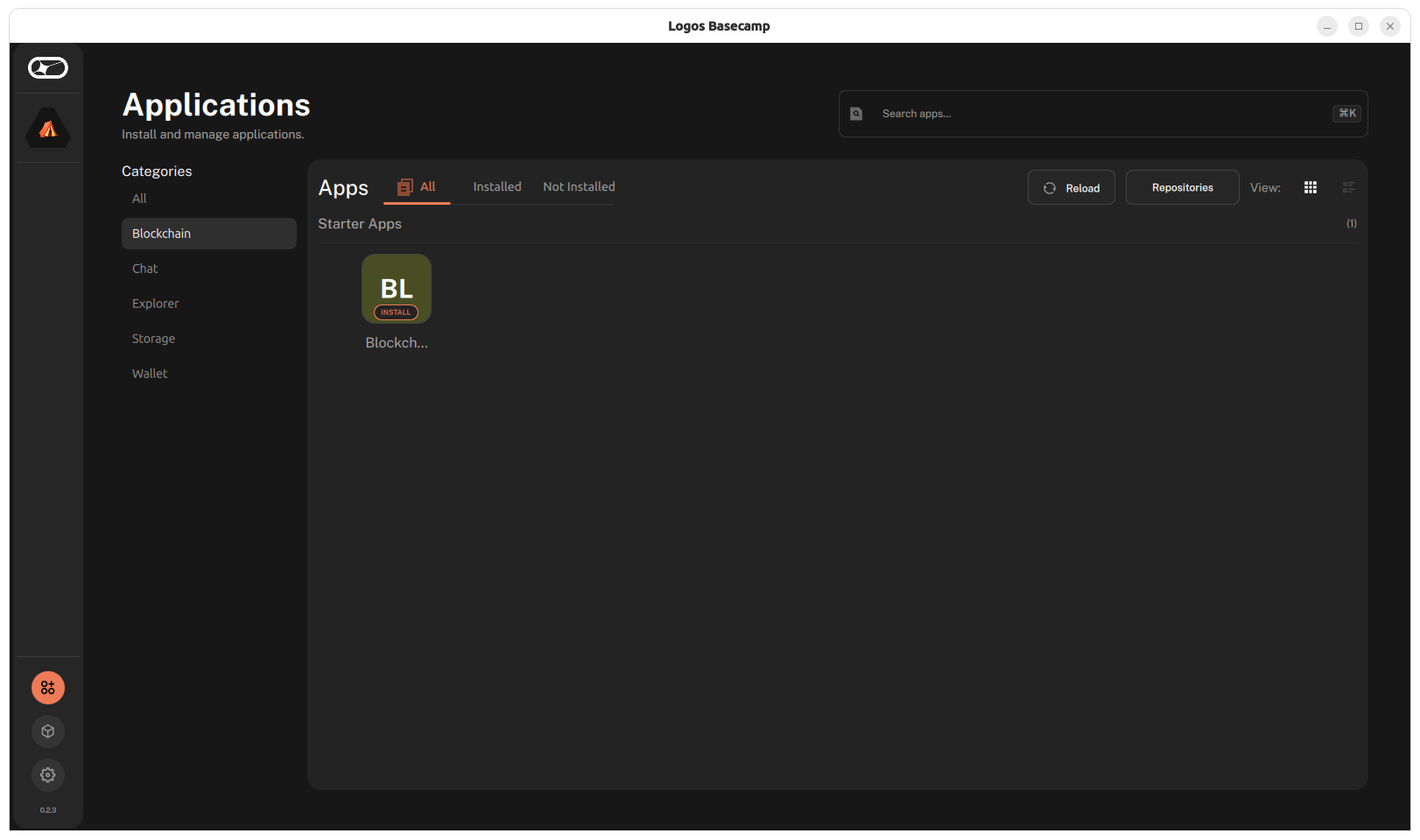
Task: Select the Blockchain category
Action: (209, 234)
